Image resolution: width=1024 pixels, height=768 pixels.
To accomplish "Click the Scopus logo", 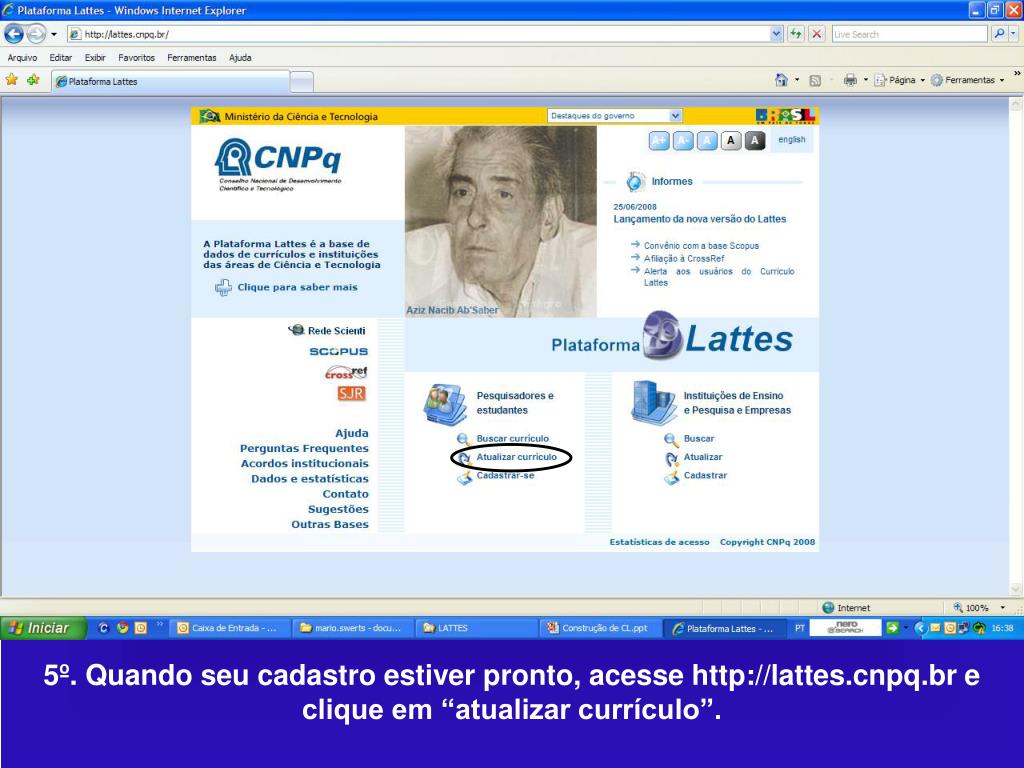I will click(338, 351).
